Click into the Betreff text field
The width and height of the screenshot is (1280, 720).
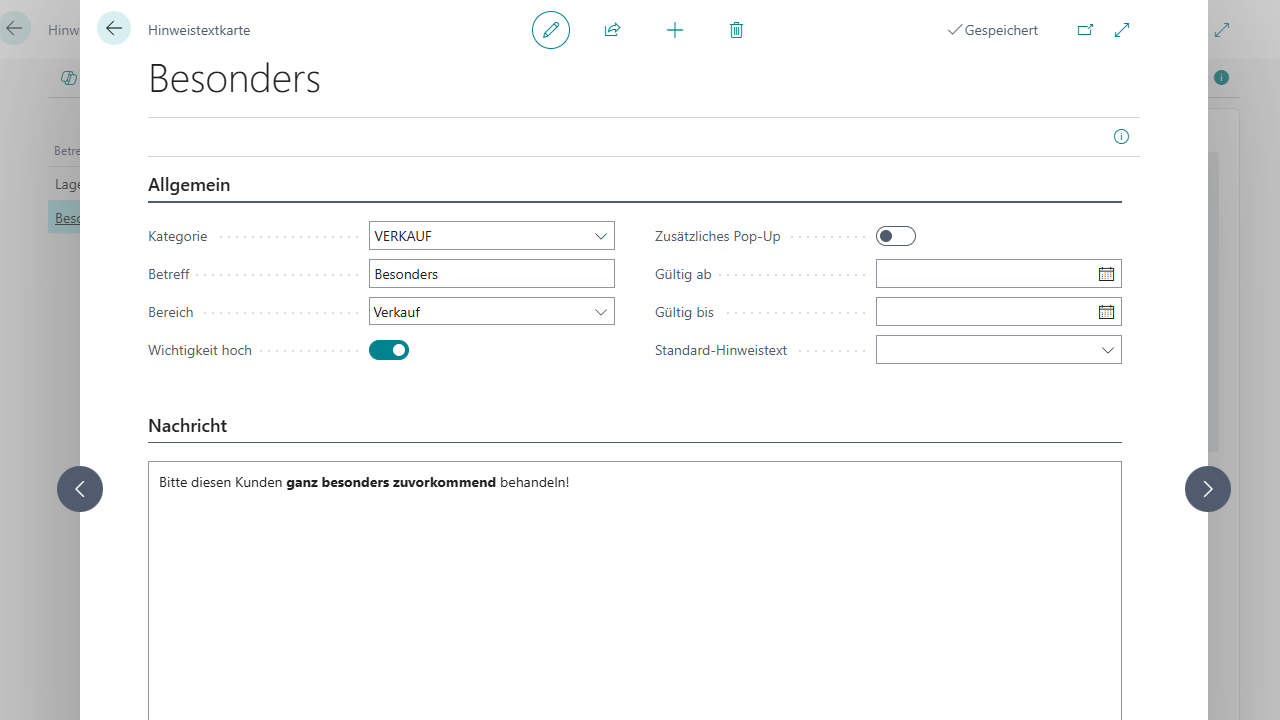click(x=491, y=274)
